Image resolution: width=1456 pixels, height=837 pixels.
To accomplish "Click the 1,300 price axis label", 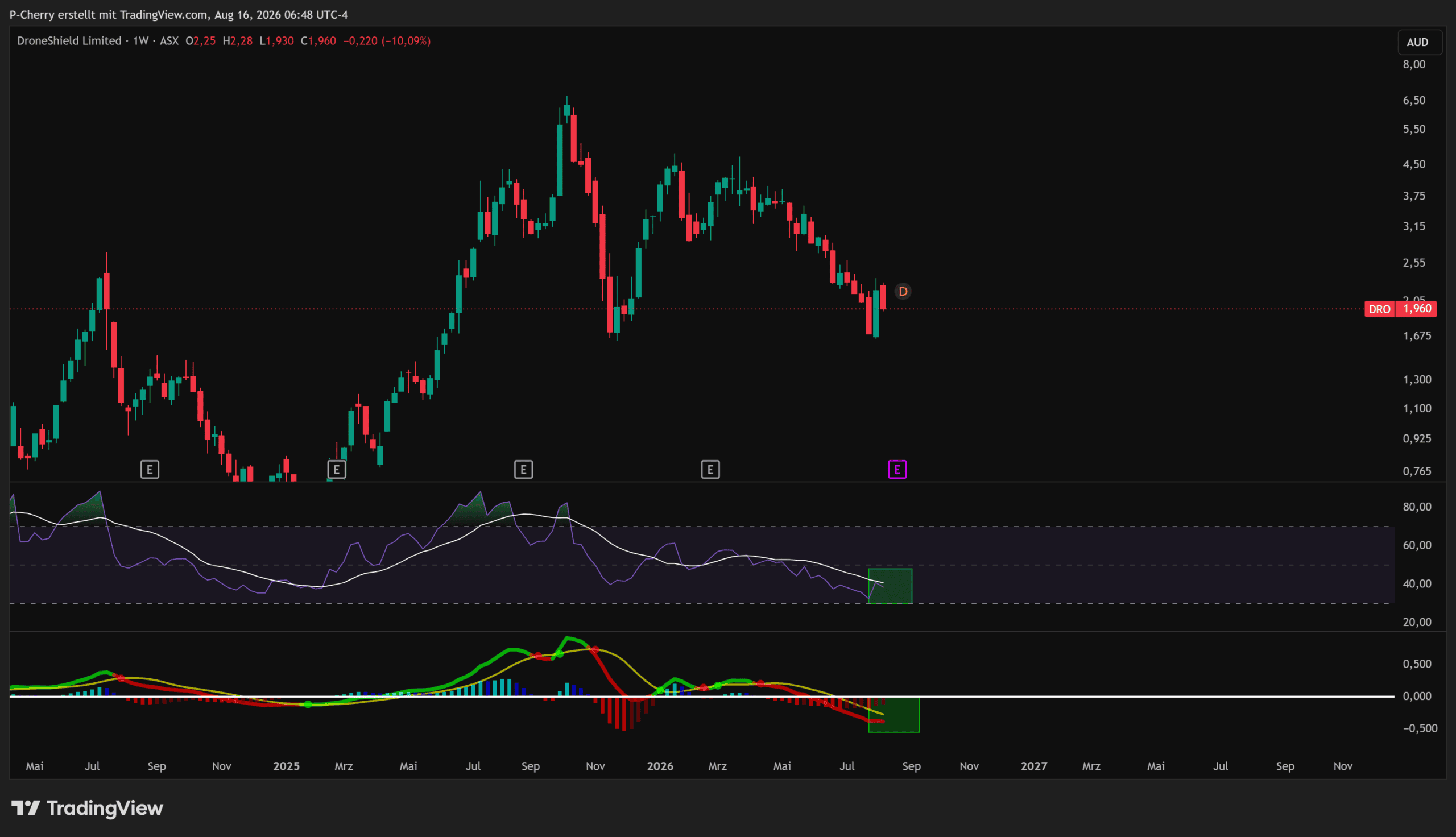I will [x=1417, y=379].
